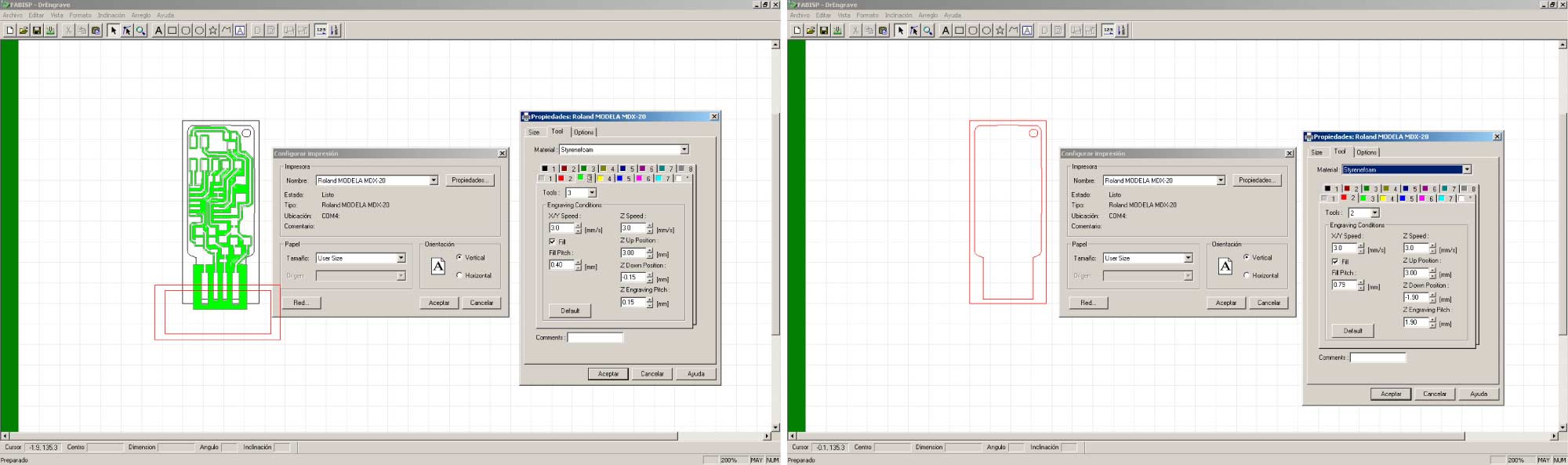This screenshot has width=1568, height=465.
Task: Click the Save disk icon in the right window toolbar
Action: [824, 31]
